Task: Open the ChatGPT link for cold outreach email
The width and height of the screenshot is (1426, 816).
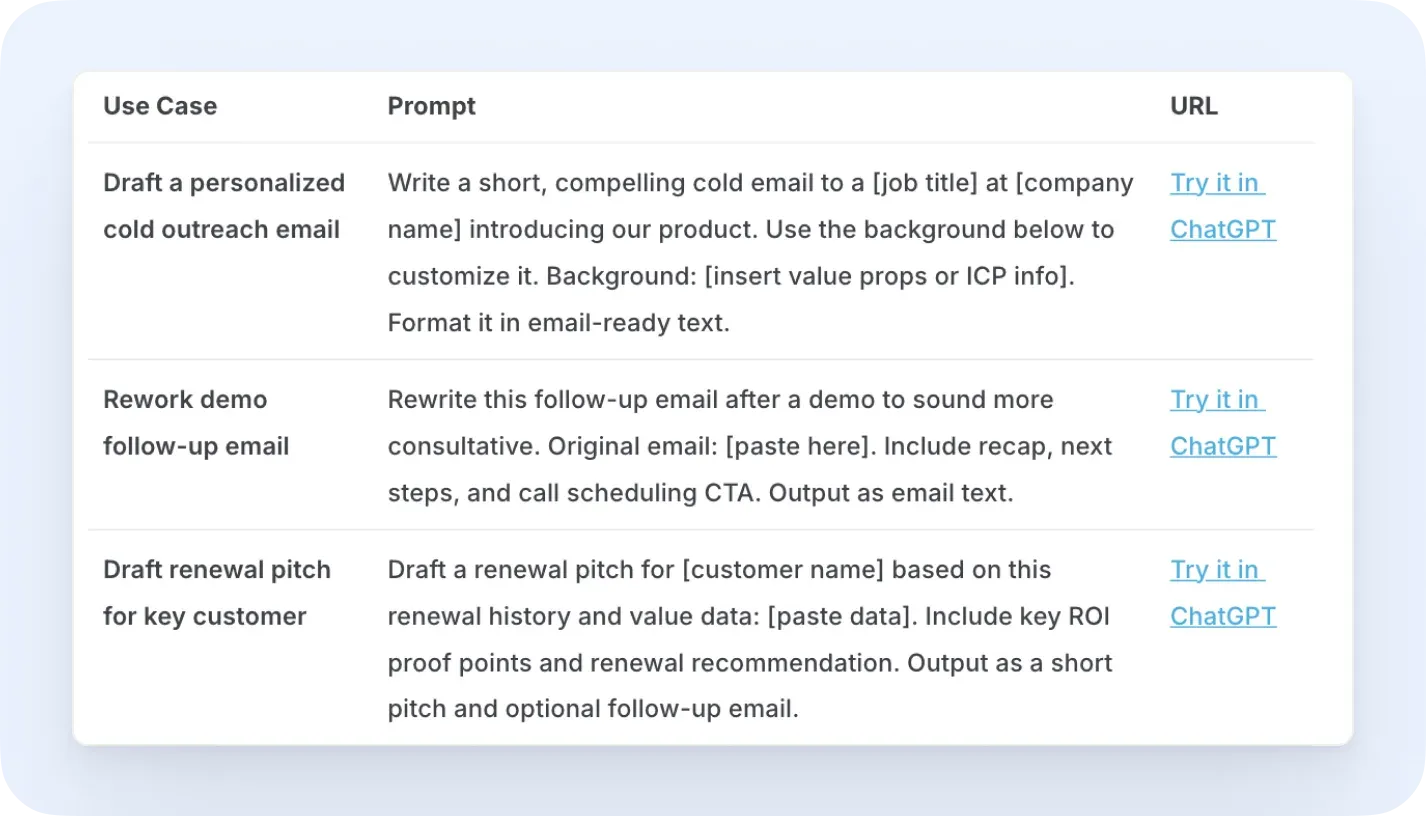Action: pyautogui.click(x=1222, y=206)
